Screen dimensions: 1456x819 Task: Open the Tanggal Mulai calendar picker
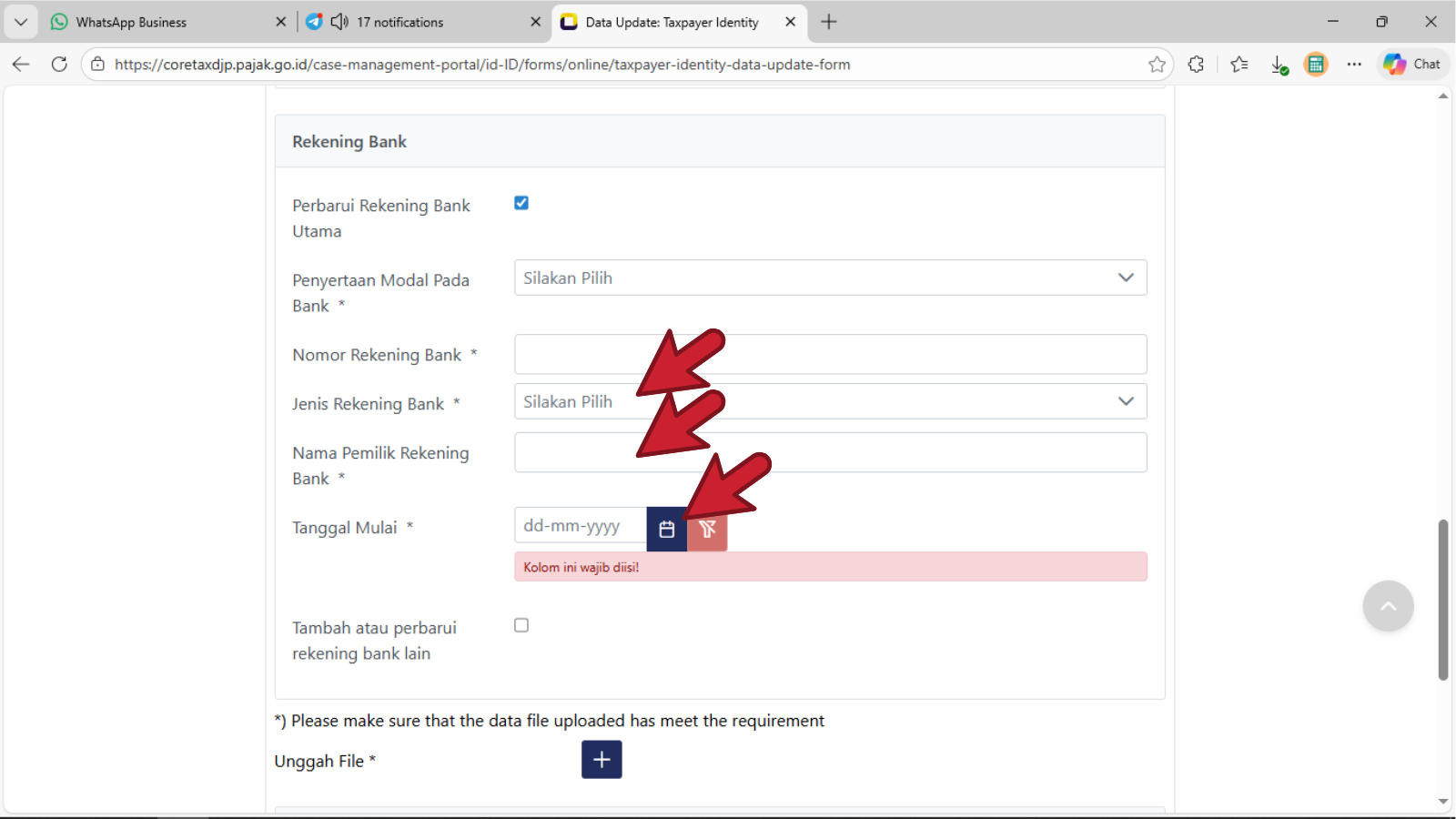coord(666,529)
